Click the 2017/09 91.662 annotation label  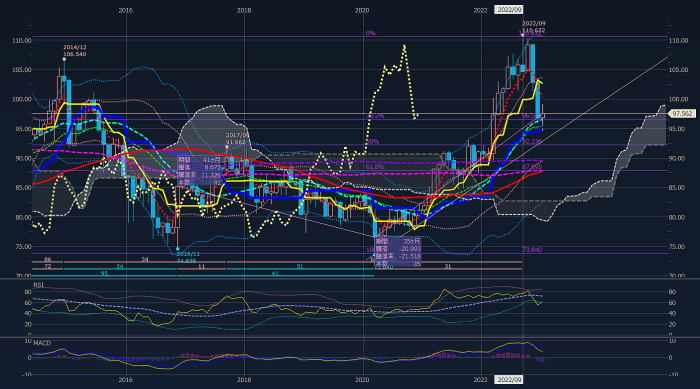click(x=236, y=138)
